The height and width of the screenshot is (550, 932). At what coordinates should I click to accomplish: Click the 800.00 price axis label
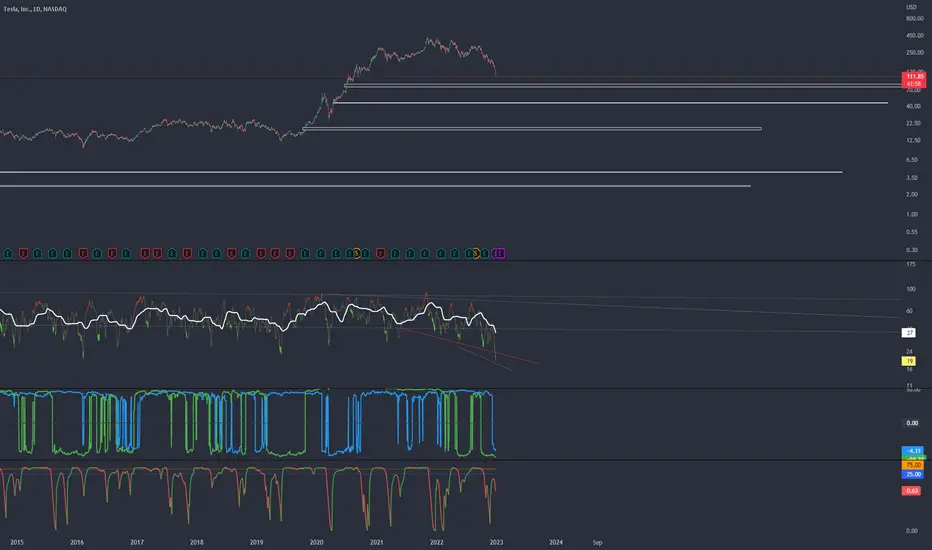click(x=914, y=18)
